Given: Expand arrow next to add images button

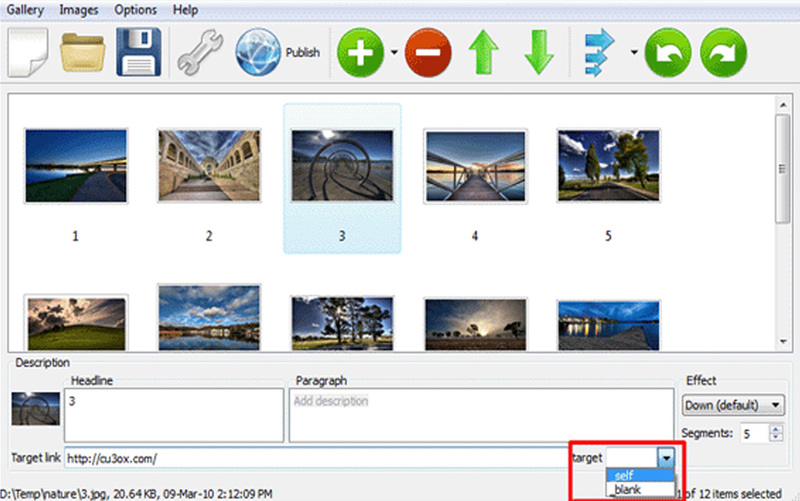Looking at the screenshot, I should 394,52.
